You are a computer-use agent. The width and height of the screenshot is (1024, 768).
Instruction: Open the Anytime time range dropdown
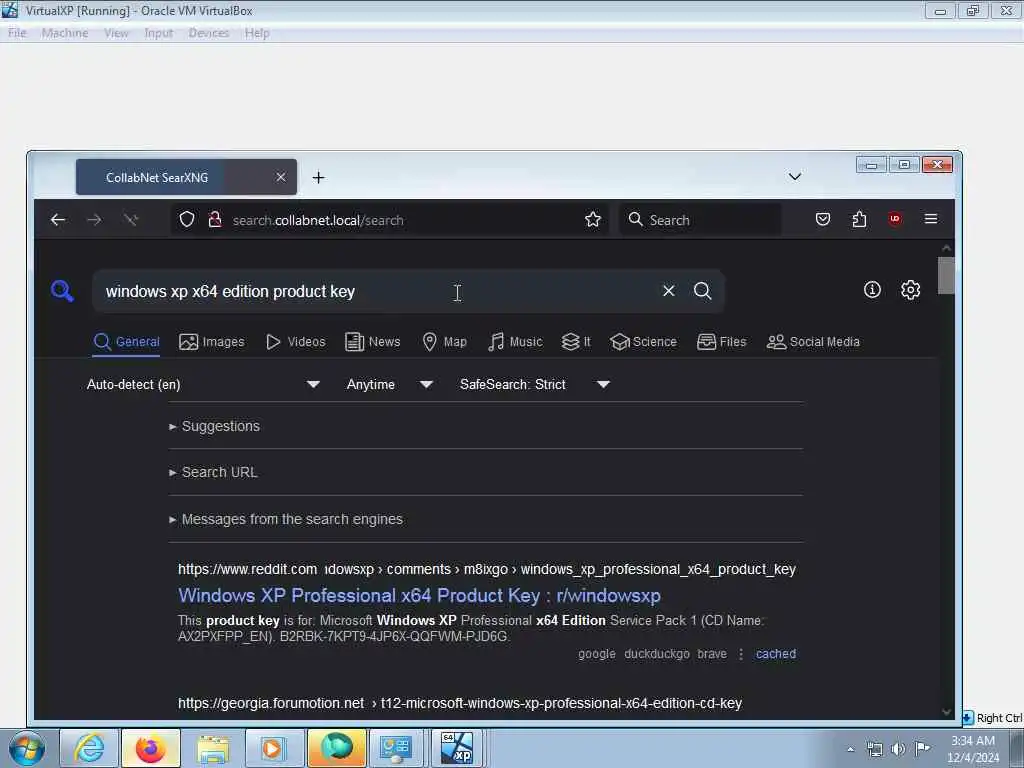[x=390, y=384]
